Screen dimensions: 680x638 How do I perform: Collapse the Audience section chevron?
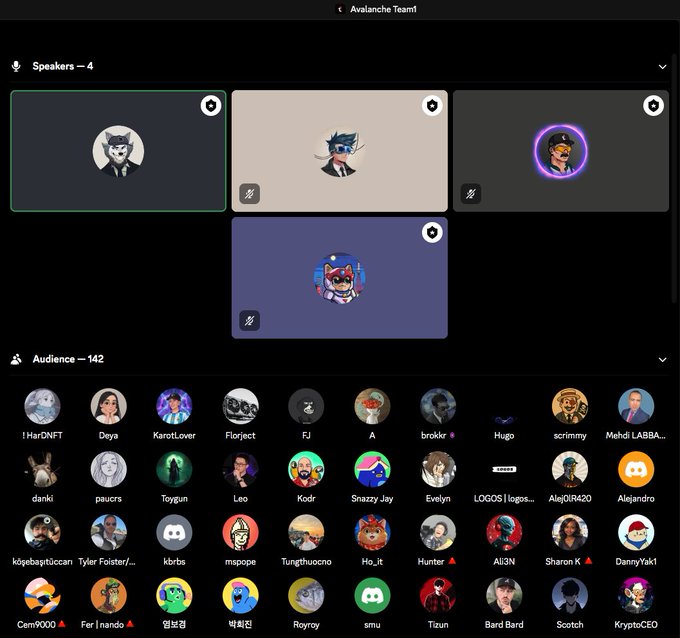point(662,360)
